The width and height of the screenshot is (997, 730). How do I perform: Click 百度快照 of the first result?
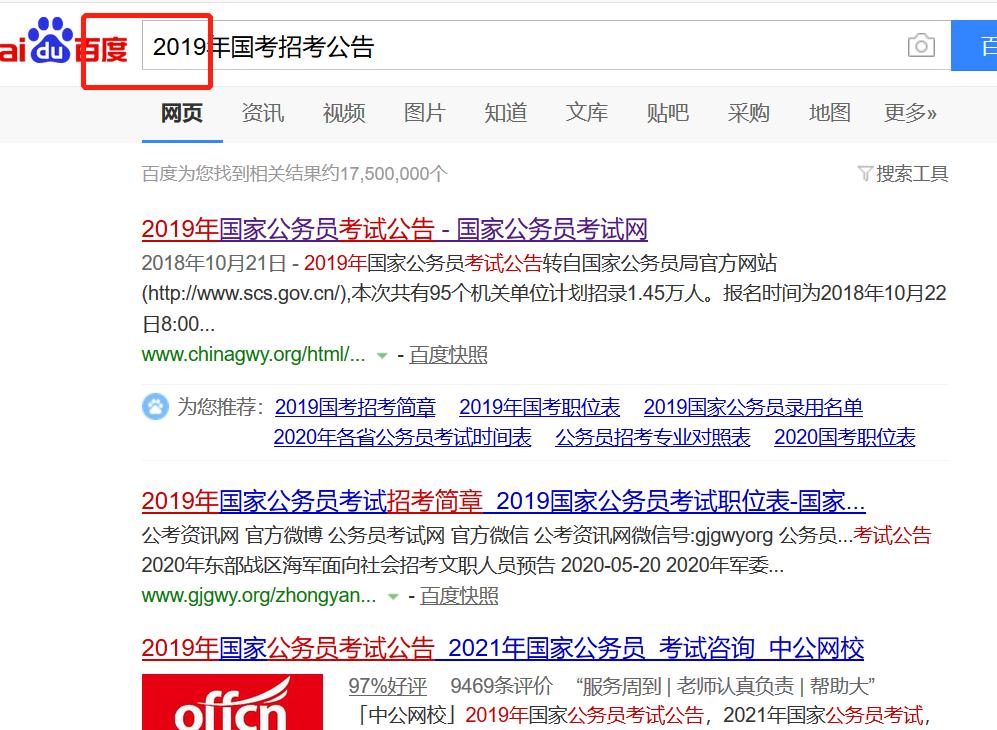(x=448, y=355)
